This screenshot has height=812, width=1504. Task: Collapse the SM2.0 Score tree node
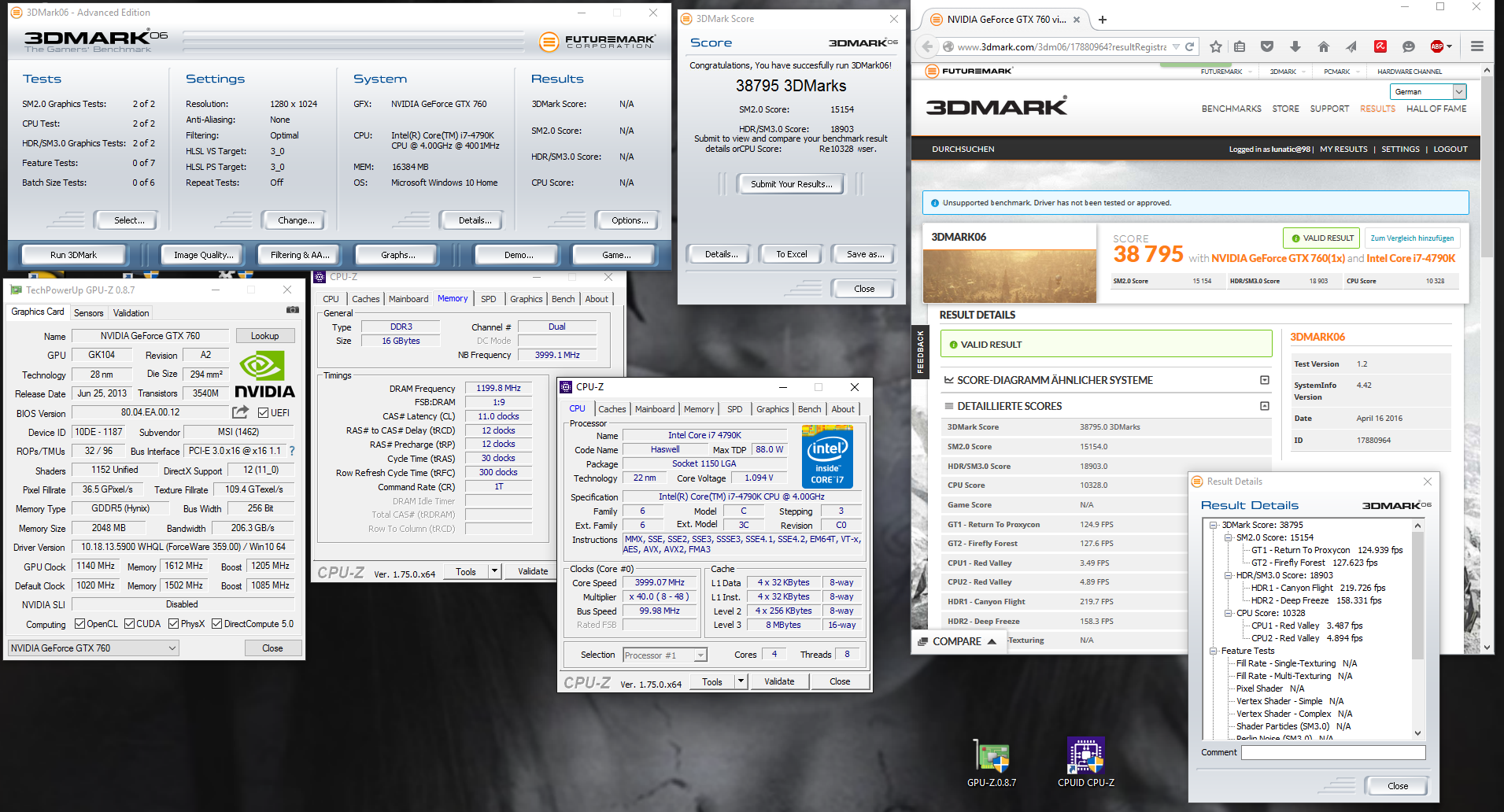pos(1228,537)
